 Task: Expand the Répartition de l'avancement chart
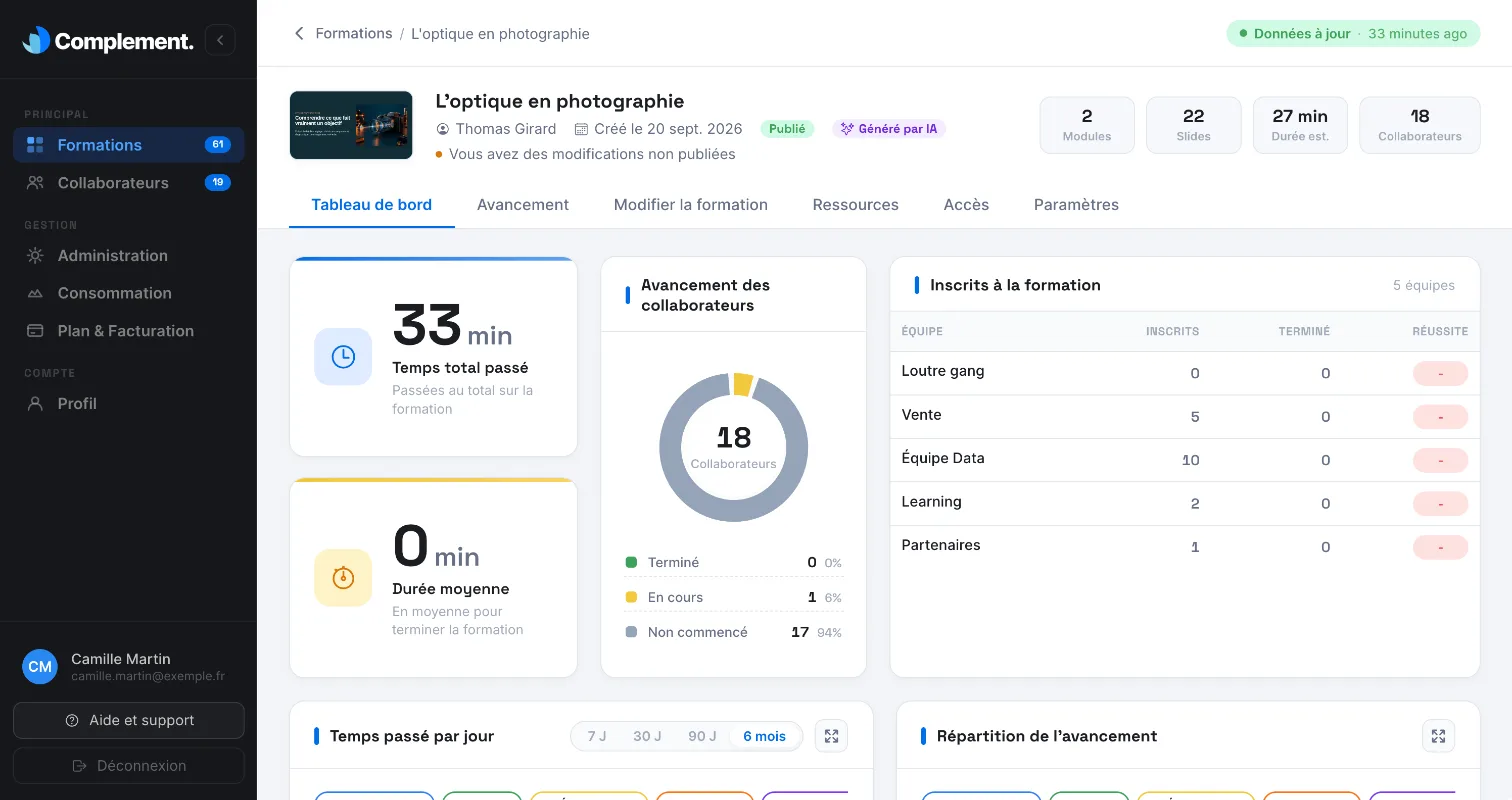coord(1438,736)
